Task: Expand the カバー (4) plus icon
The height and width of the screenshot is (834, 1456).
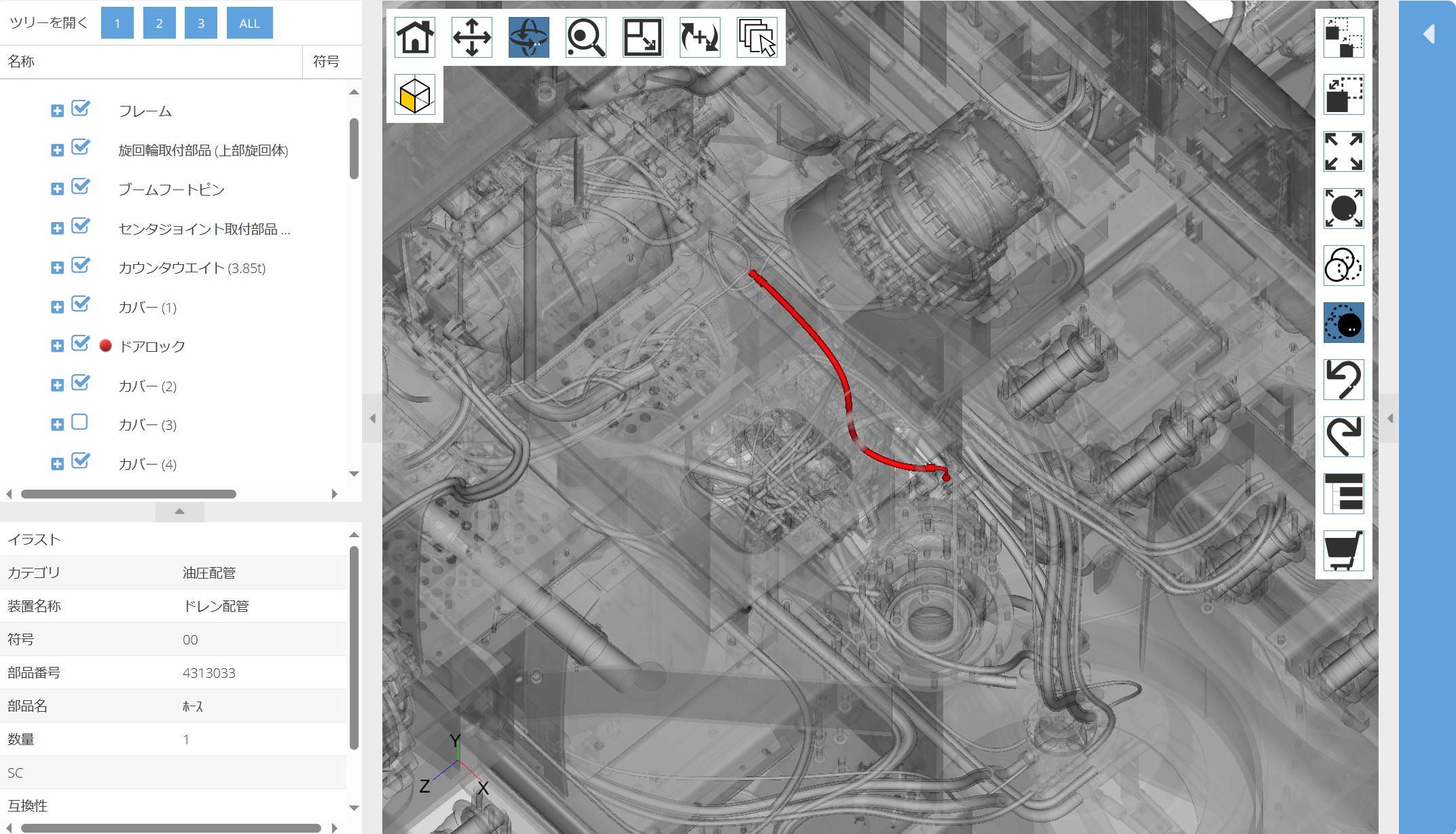Action: (57, 464)
